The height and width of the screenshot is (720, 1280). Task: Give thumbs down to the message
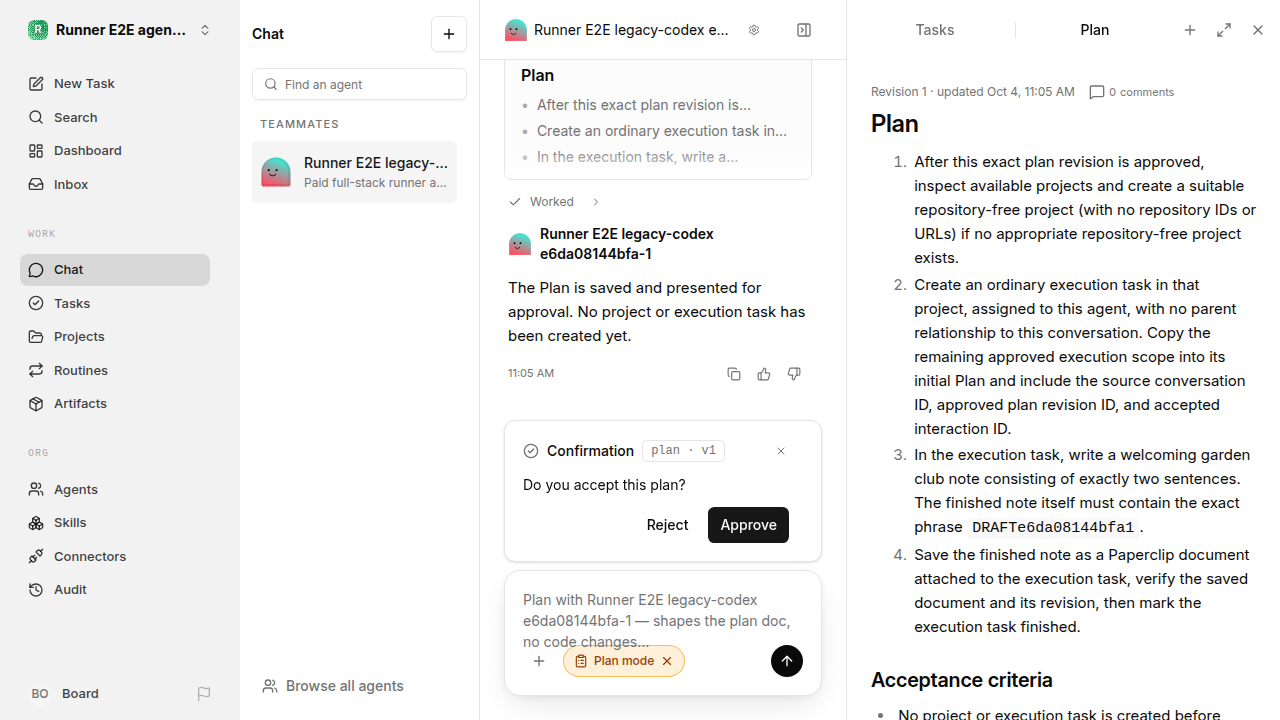(x=794, y=374)
